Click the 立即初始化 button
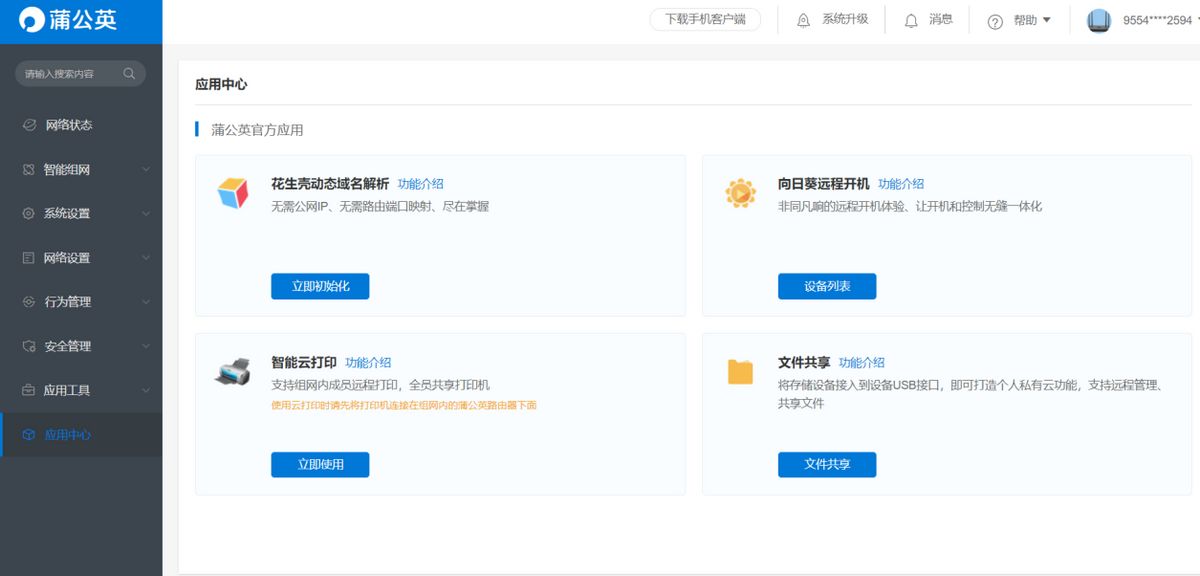The height and width of the screenshot is (576, 1200). 320,286
